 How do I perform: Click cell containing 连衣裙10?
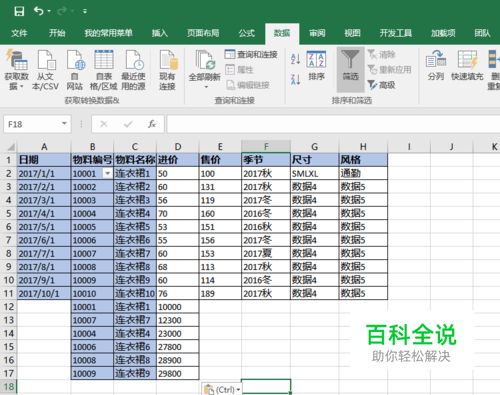point(135,293)
